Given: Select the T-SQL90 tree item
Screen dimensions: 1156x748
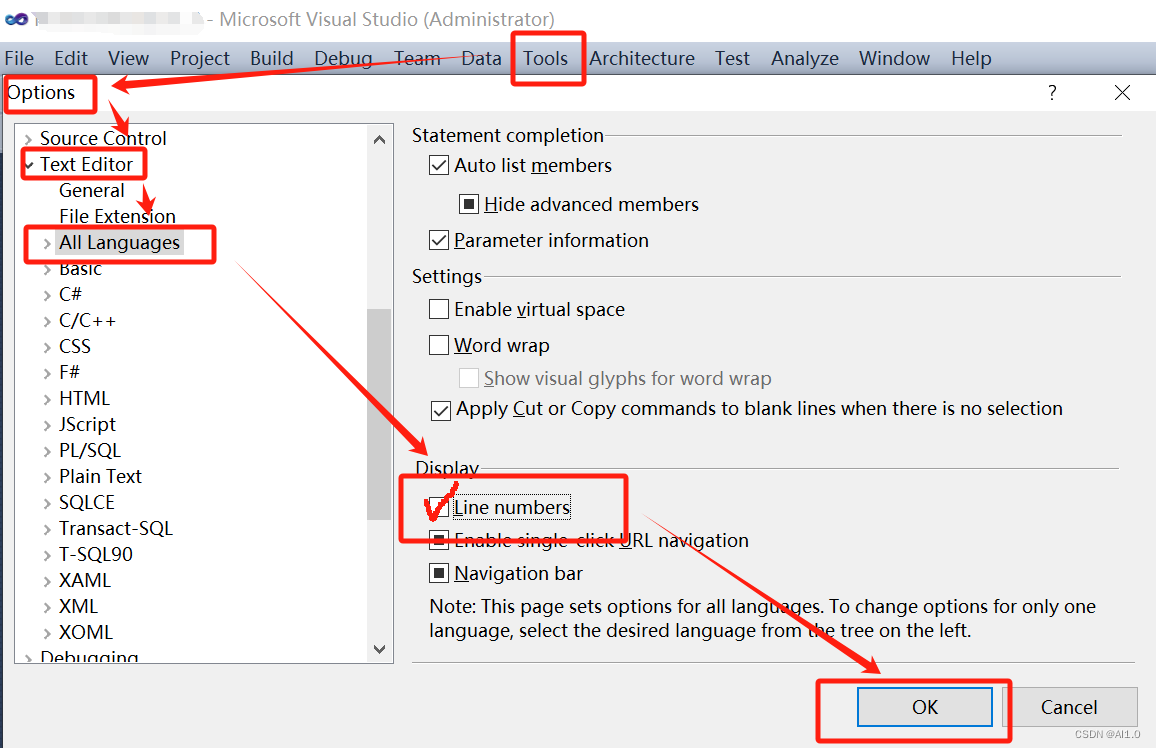Looking at the screenshot, I should [x=96, y=554].
